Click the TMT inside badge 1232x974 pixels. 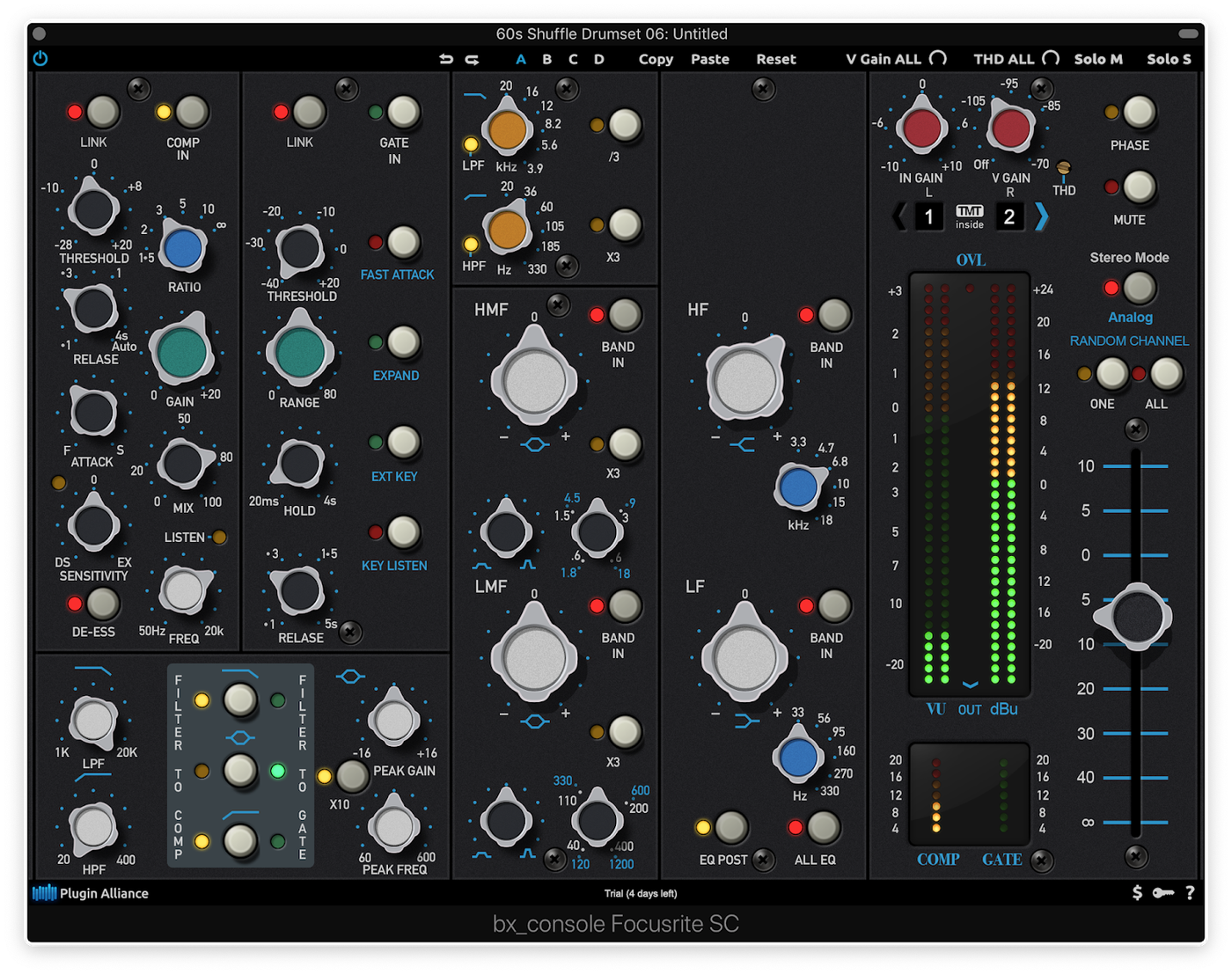(969, 216)
